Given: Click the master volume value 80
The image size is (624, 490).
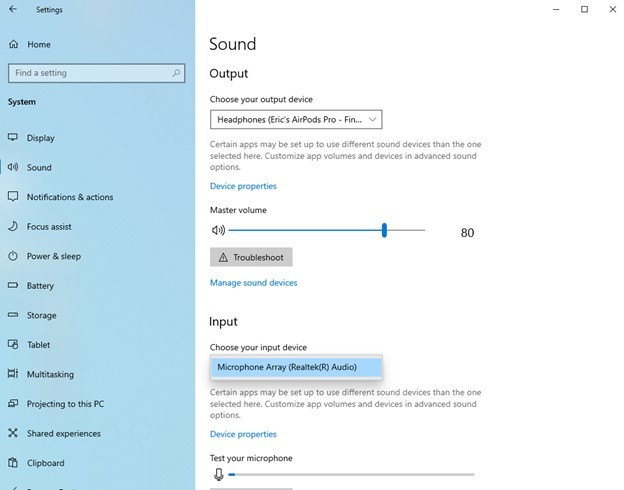Looking at the screenshot, I should pos(467,232).
